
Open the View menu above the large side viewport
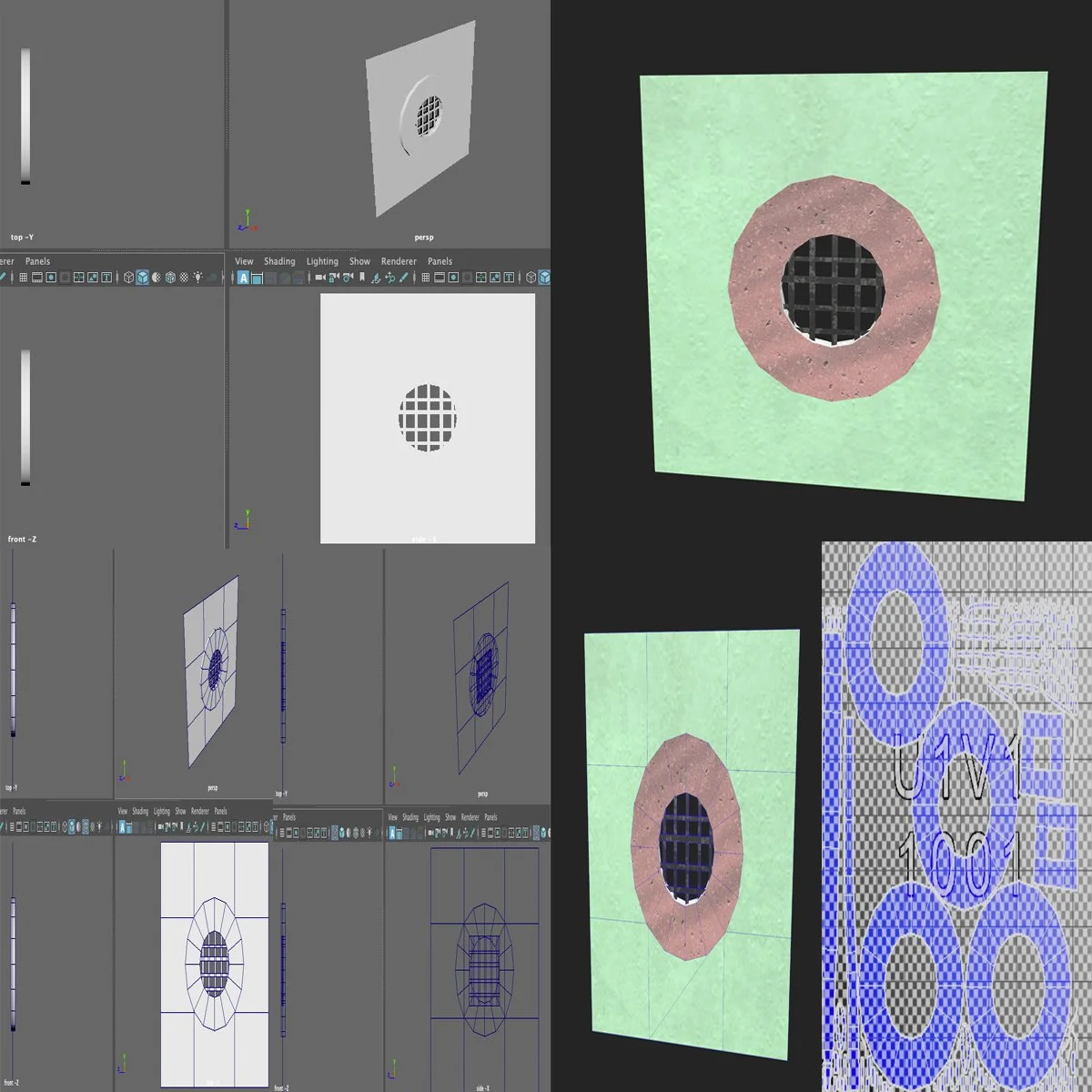[x=244, y=261]
